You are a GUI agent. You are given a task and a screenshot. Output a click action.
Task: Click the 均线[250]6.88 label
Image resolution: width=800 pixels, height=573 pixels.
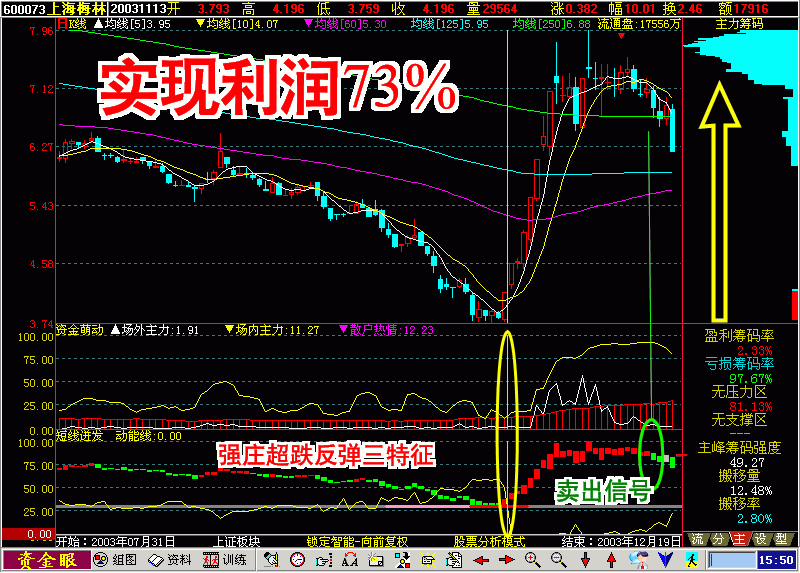click(x=552, y=23)
